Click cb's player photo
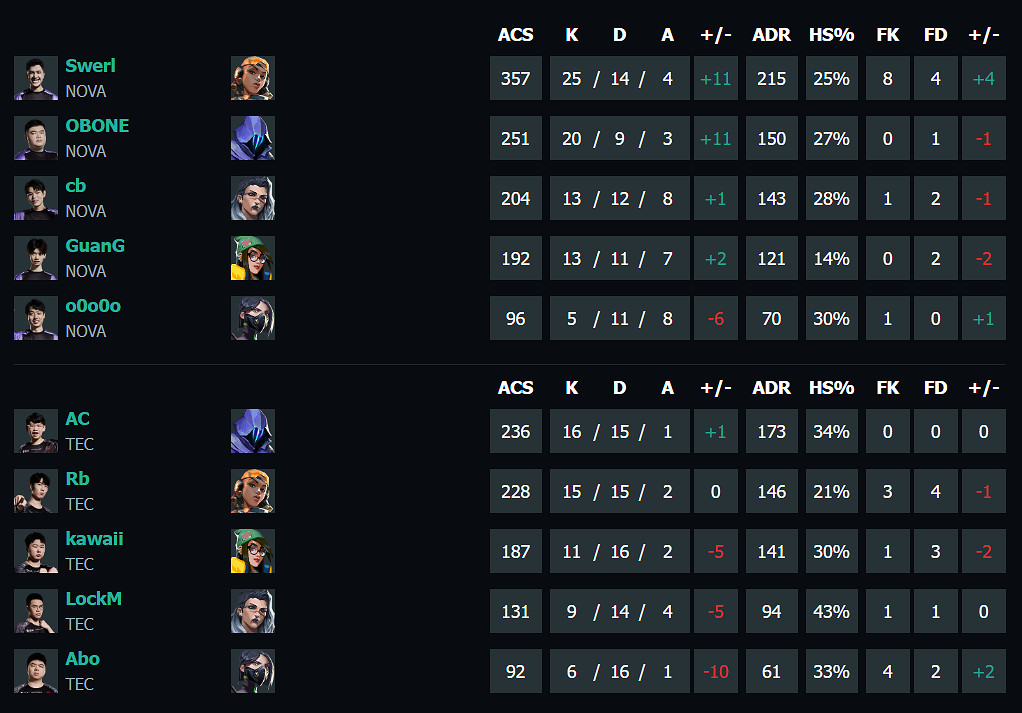The image size is (1022, 713). [x=36, y=198]
